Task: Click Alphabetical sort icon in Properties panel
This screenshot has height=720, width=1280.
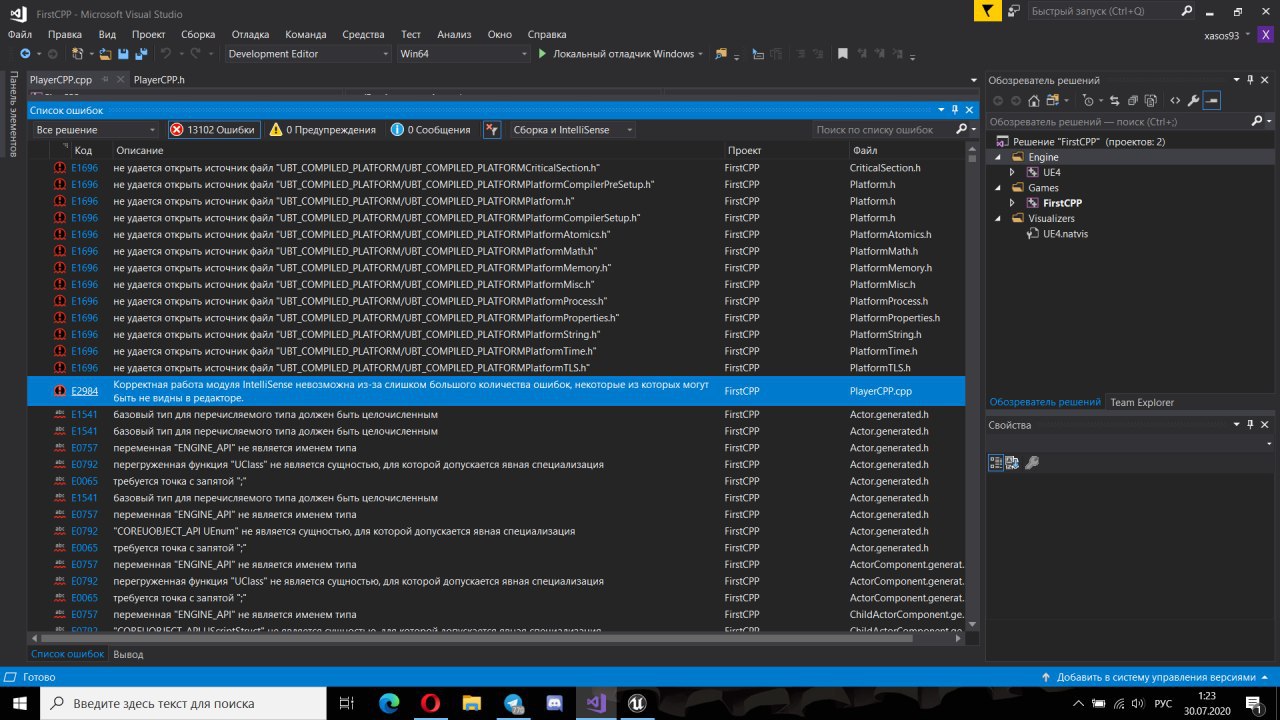Action: pos(1012,462)
